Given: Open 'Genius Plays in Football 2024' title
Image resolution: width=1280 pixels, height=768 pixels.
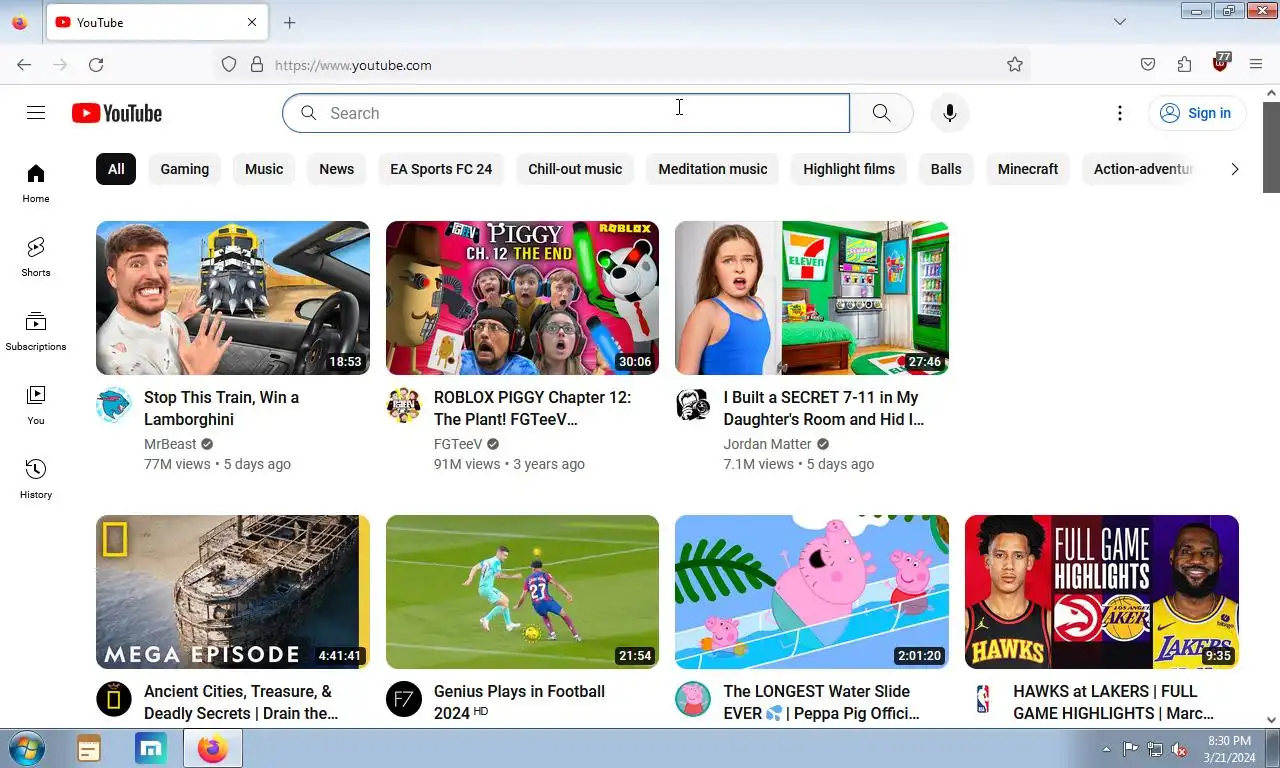Looking at the screenshot, I should (x=519, y=702).
